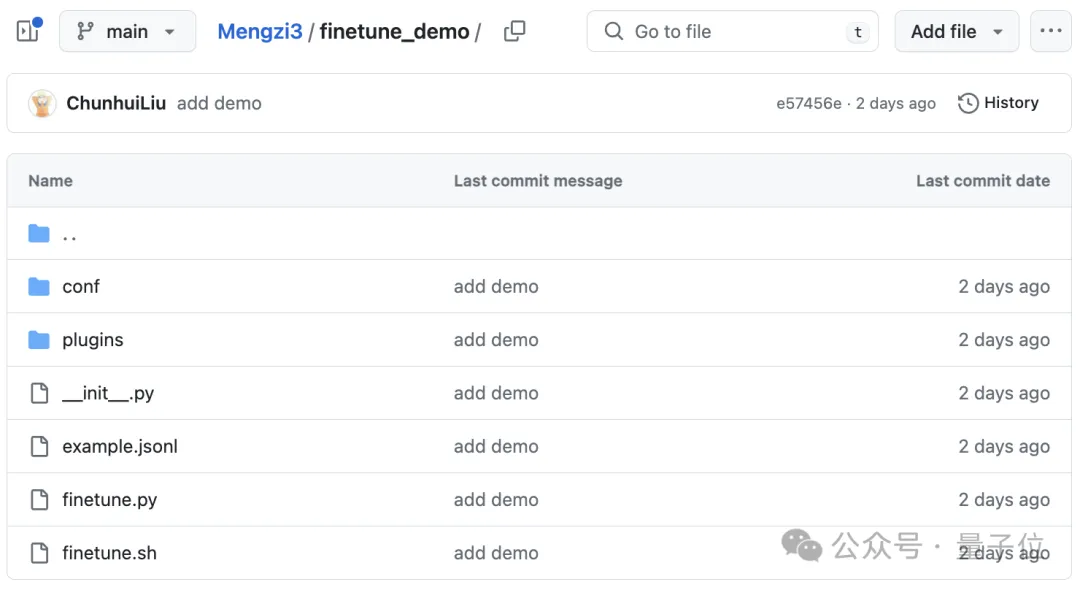
Task: Open the __init__.py file
Action: [108, 393]
